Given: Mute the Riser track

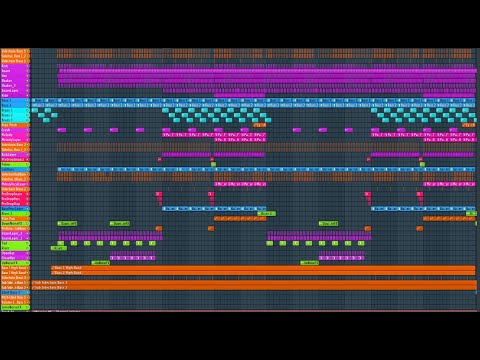Looking at the screenshot, I should [28, 248].
